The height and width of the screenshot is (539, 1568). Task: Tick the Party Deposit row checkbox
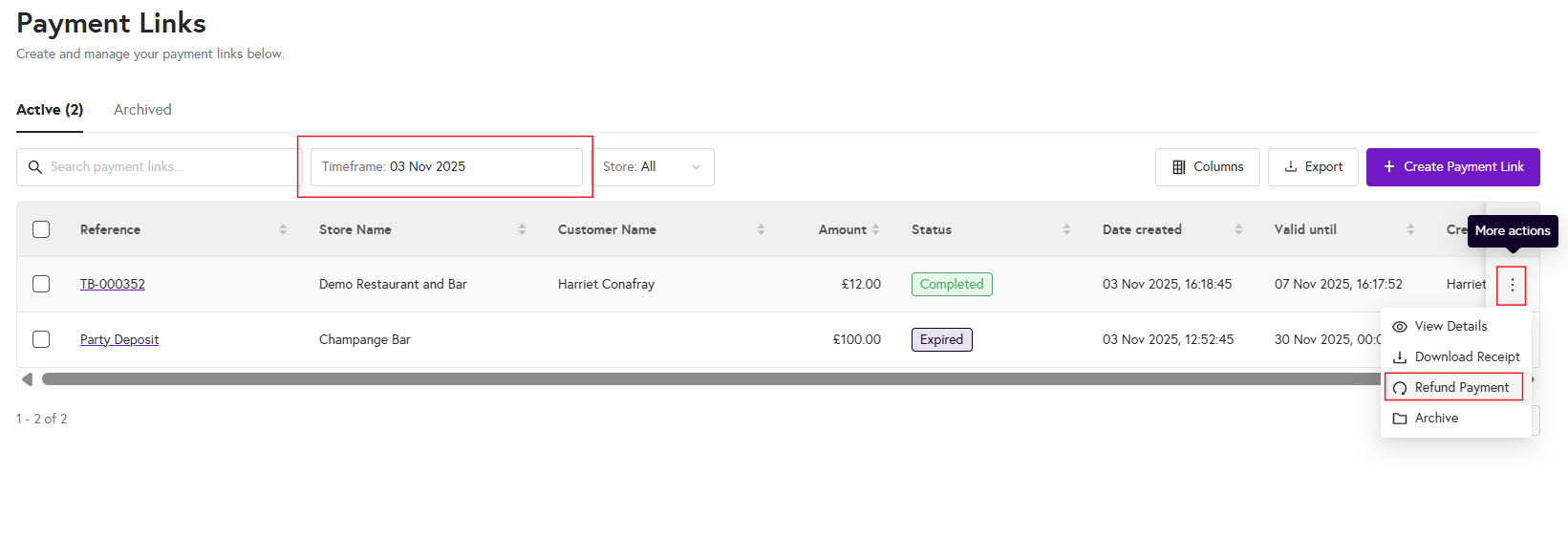click(41, 339)
